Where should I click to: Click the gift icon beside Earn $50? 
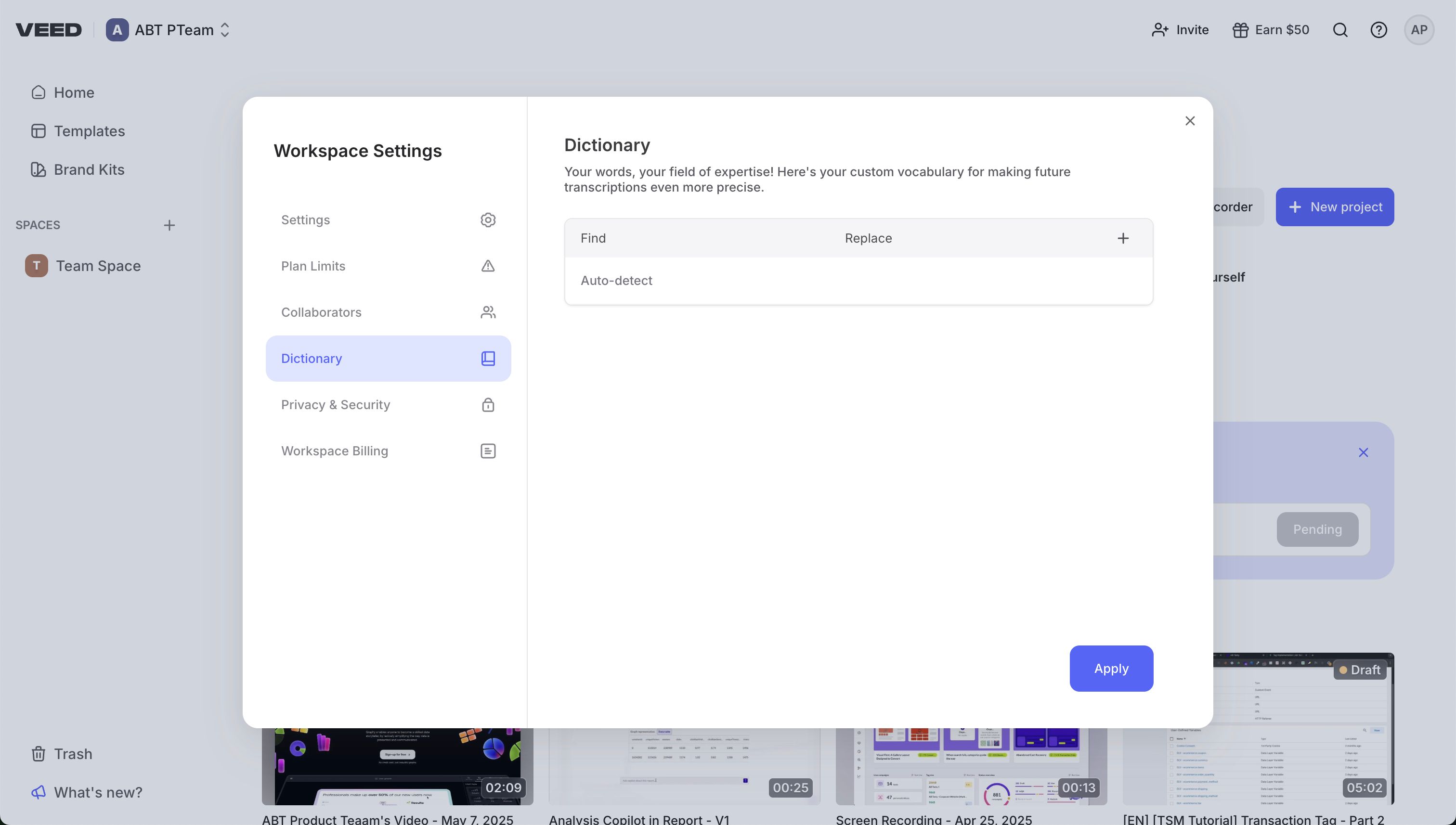1240,30
